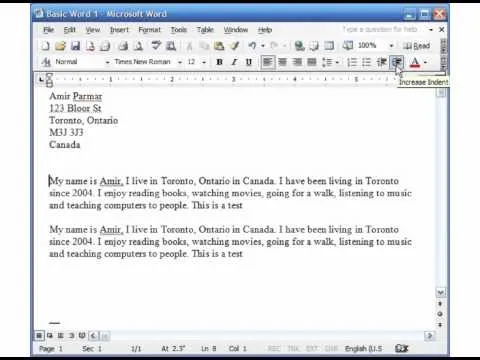Click the Read button
Screen dimensions: 480x360
pyautogui.click(x=417, y=46)
